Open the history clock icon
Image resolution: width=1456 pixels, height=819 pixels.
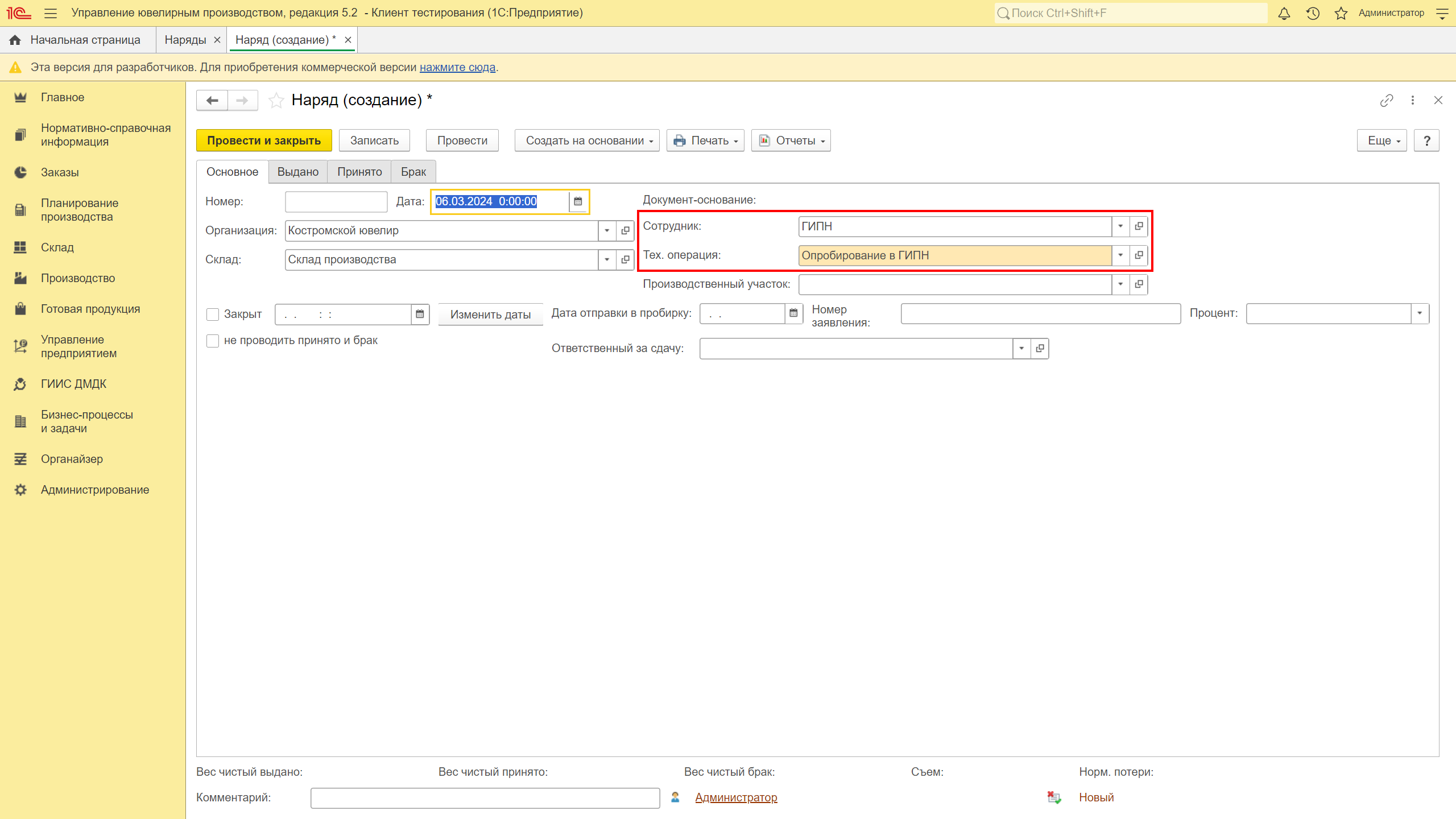1313,13
